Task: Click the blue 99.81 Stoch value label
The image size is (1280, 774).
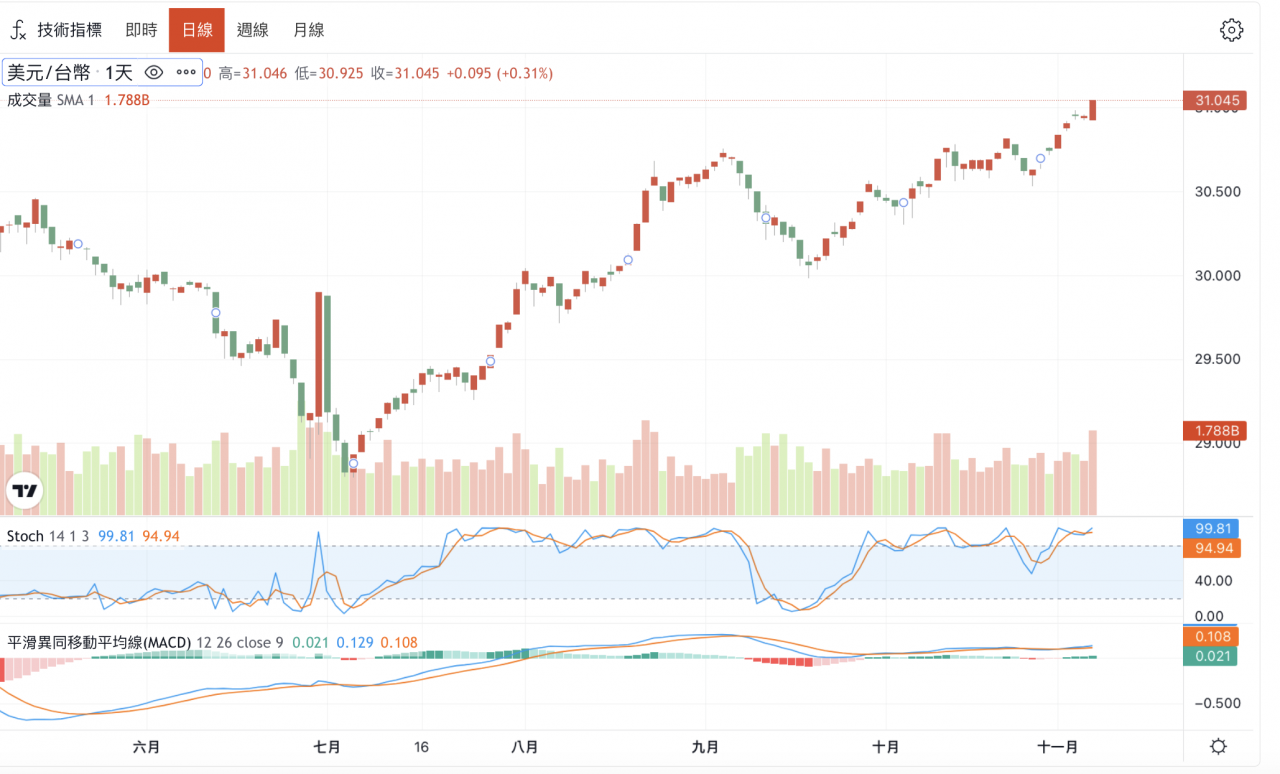Action: click(1211, 529)
